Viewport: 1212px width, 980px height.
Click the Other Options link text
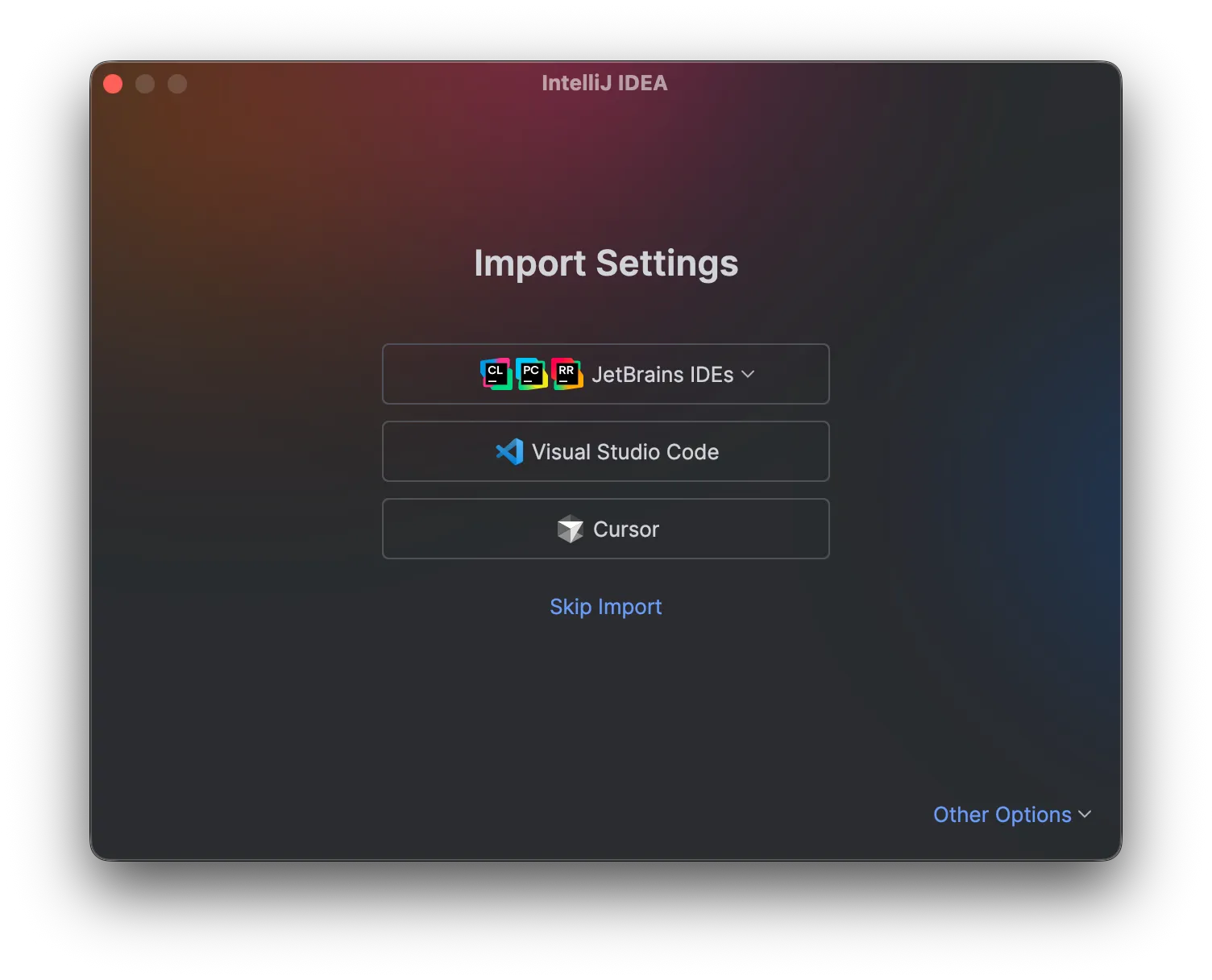[1002, 815]
